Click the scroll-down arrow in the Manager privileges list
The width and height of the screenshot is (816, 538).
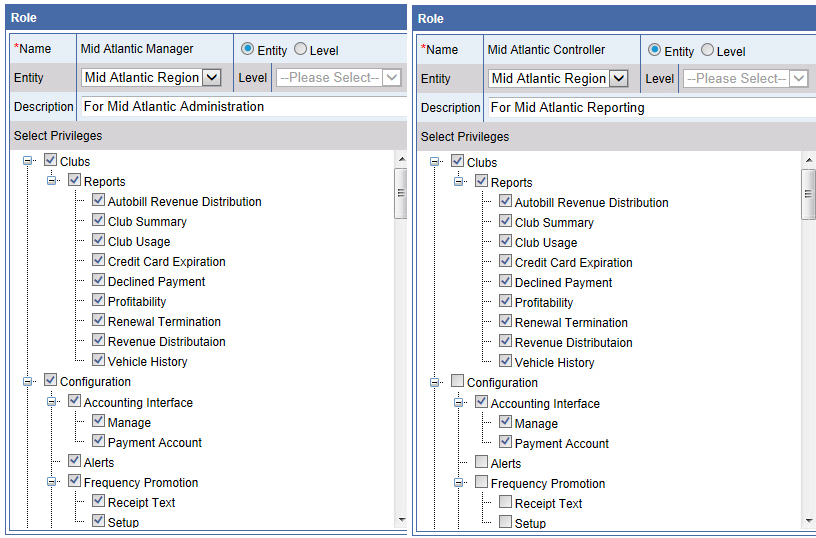point(401,520)
